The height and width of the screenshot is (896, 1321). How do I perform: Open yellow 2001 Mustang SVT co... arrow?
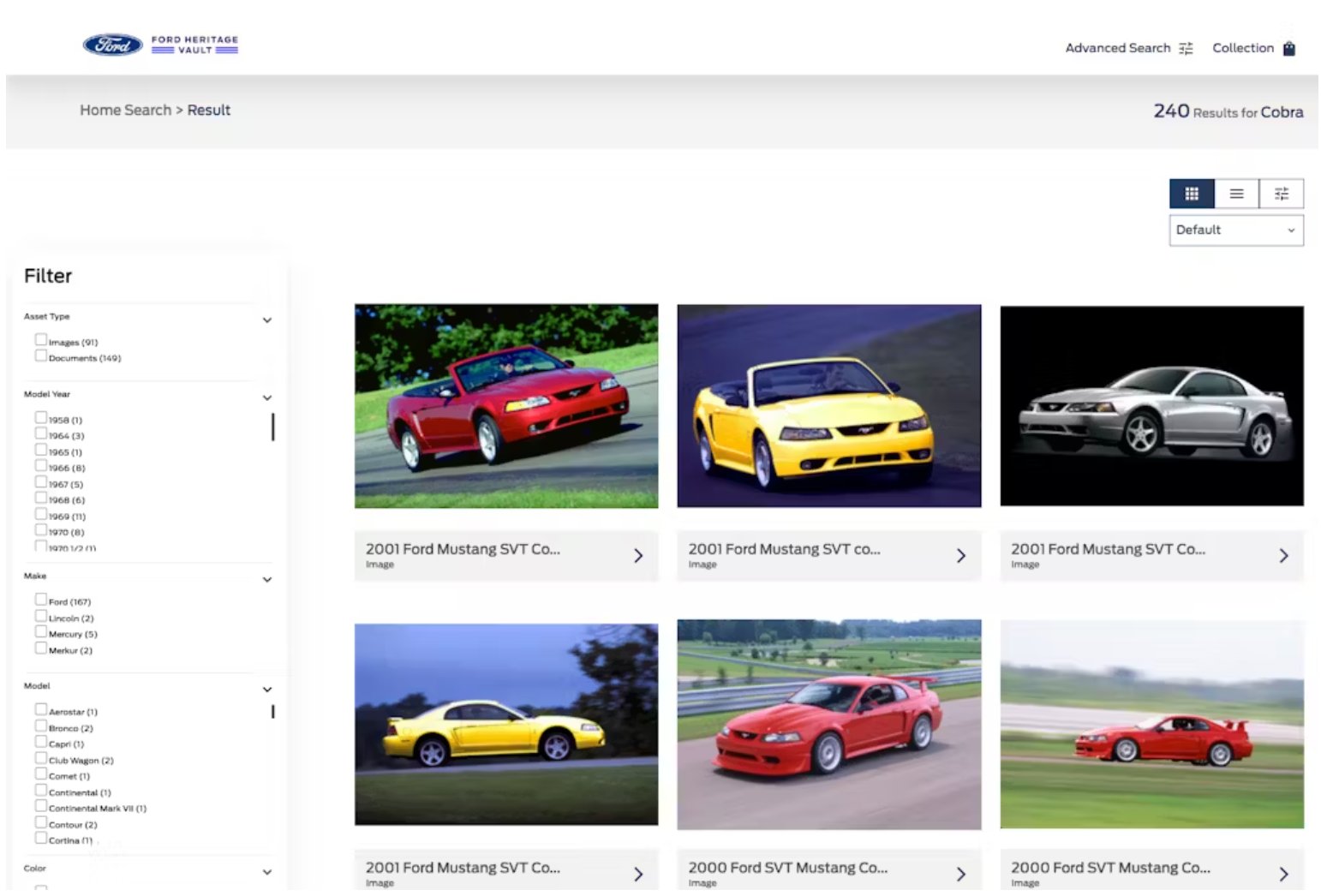[x=960, y=556]
